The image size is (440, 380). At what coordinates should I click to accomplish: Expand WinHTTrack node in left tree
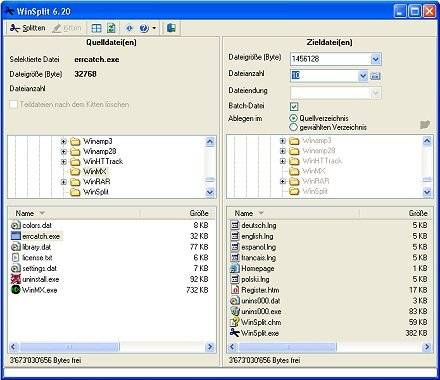coord(64,162)
